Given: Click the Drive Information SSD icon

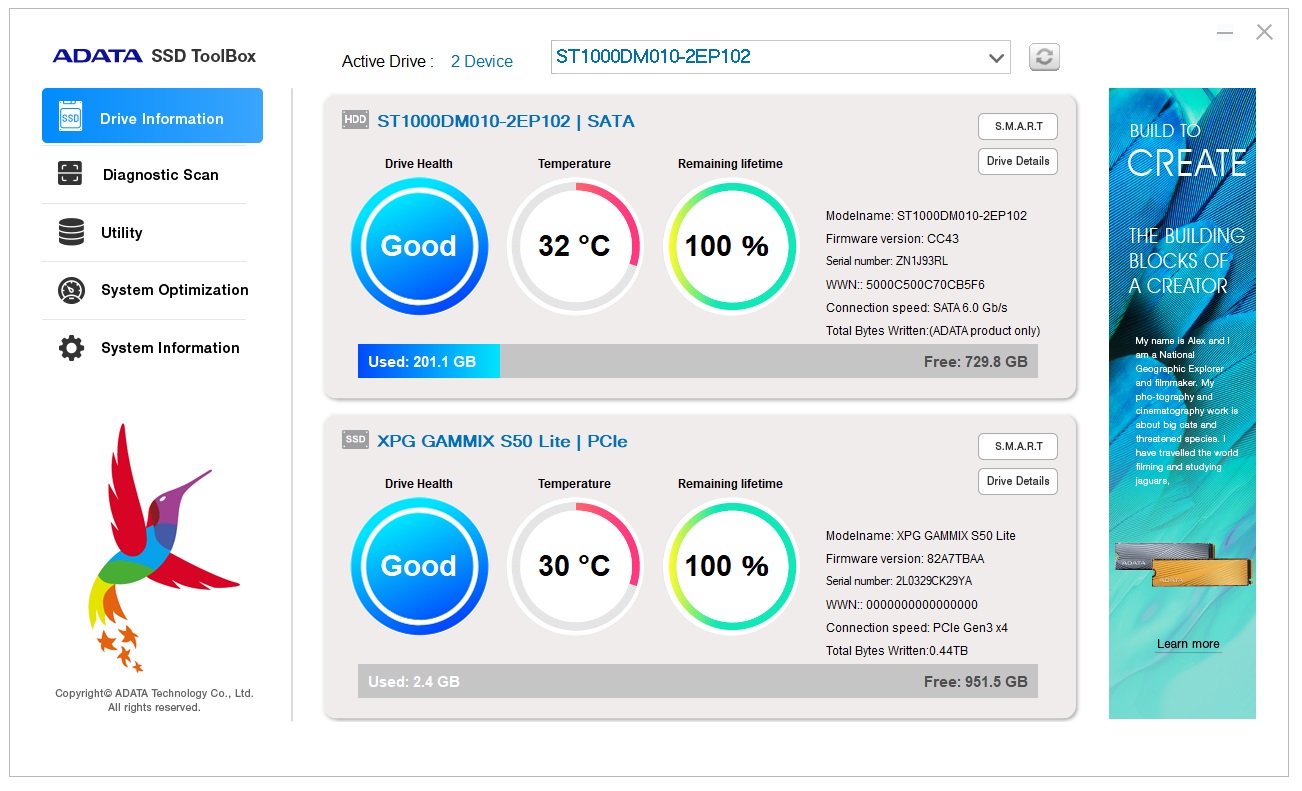Looking at the screenshot, I should tap(70, 116).
